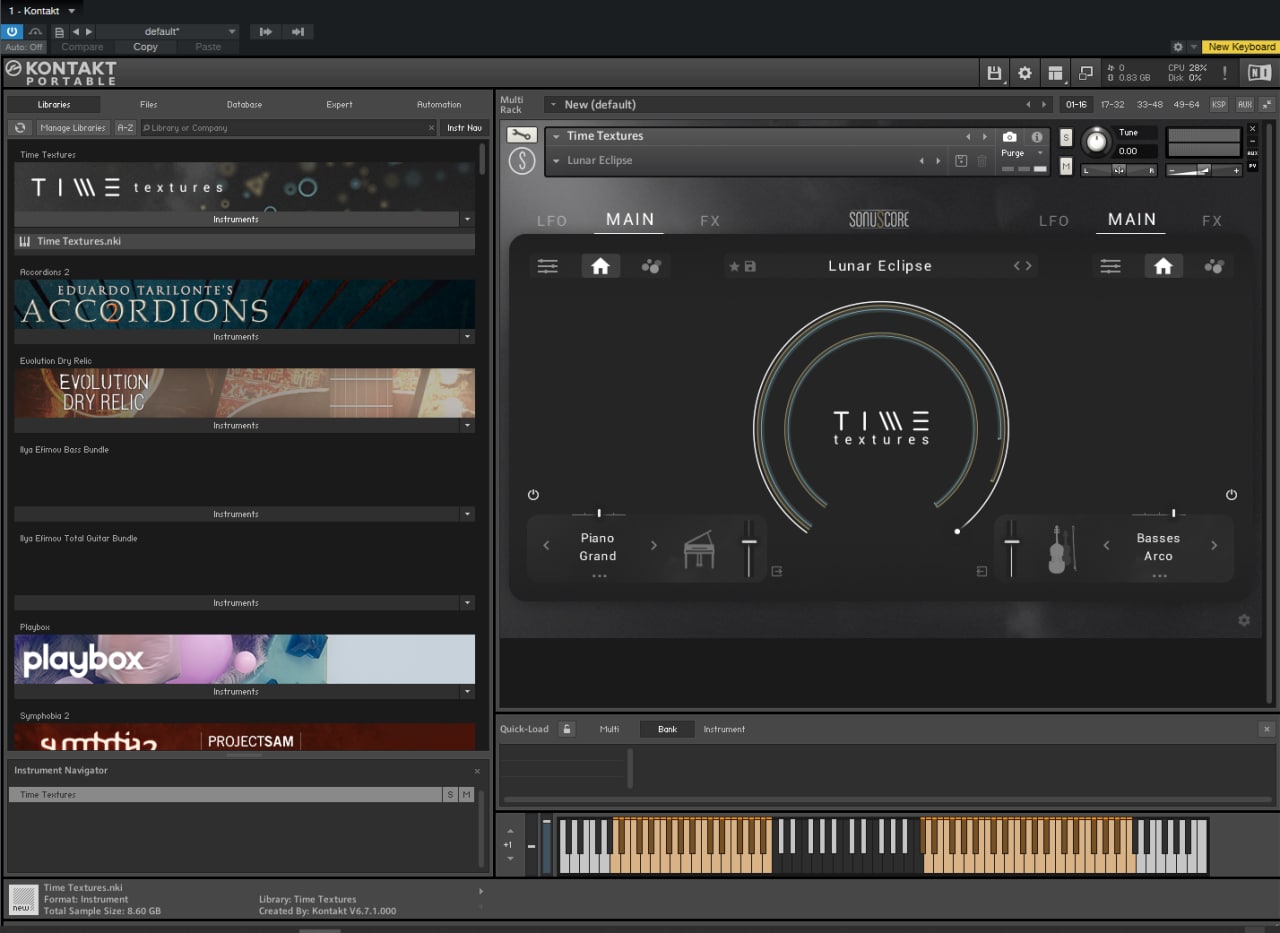Click the grand piano instrument icon

pyautogui.click(x=699, y=549)
